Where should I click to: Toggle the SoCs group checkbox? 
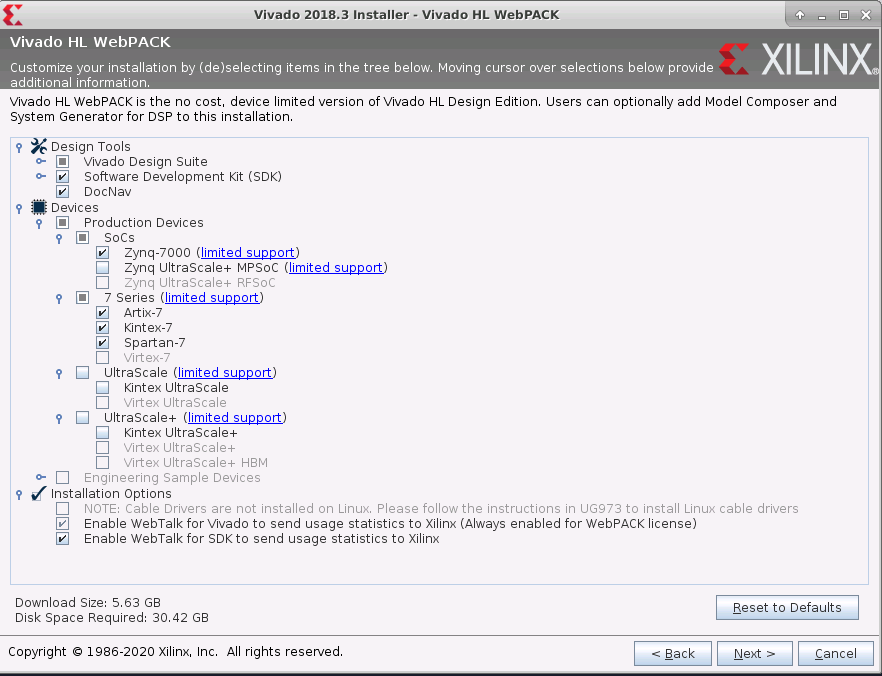coord(83,237)
